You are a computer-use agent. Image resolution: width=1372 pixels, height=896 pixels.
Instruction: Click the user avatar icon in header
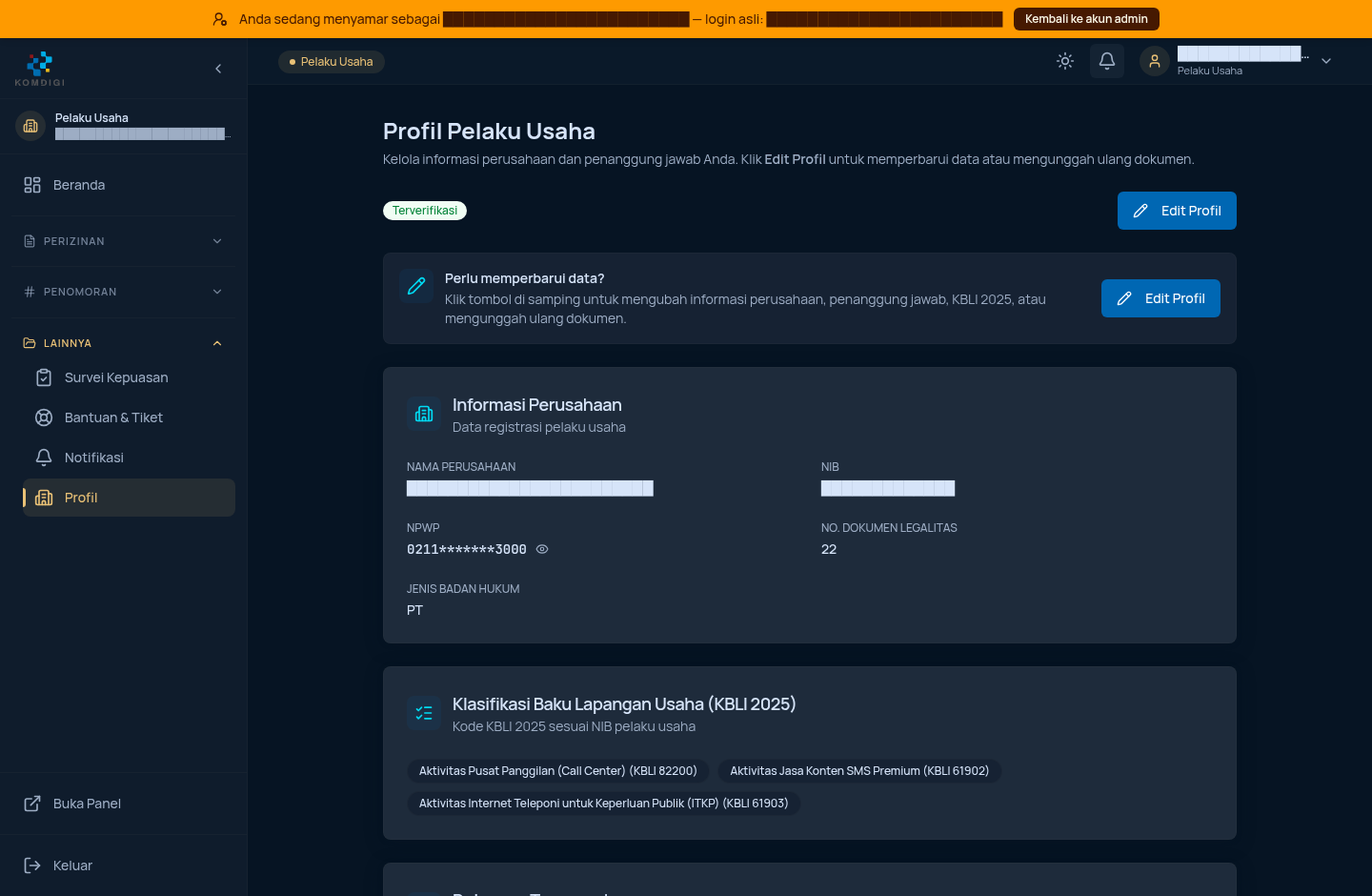(x=1155, y=61)
